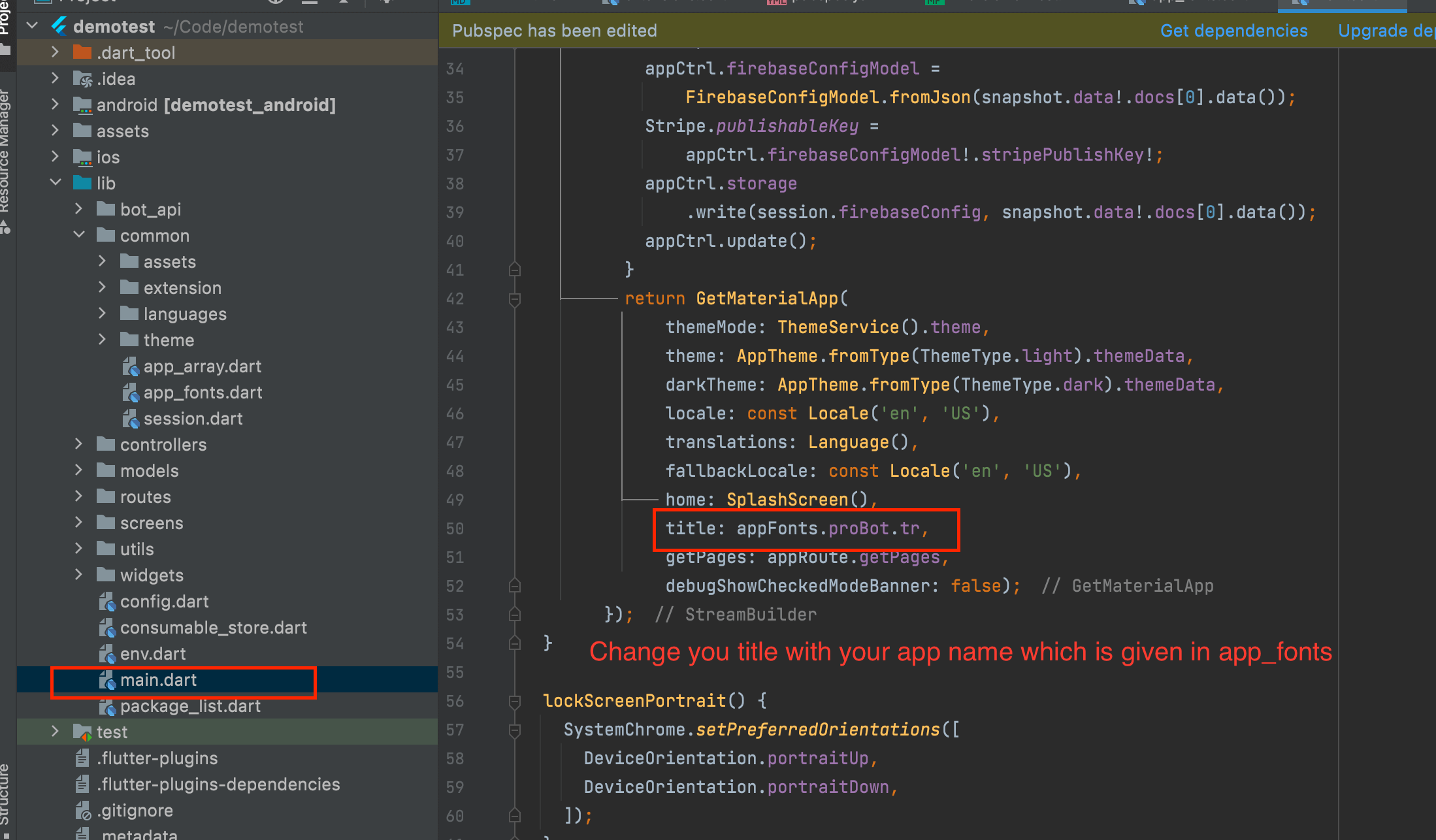Switch to the pubspec.yaml editor tab
The width and height of the screenshot is (1436, 840).
[x=820, y=3]
